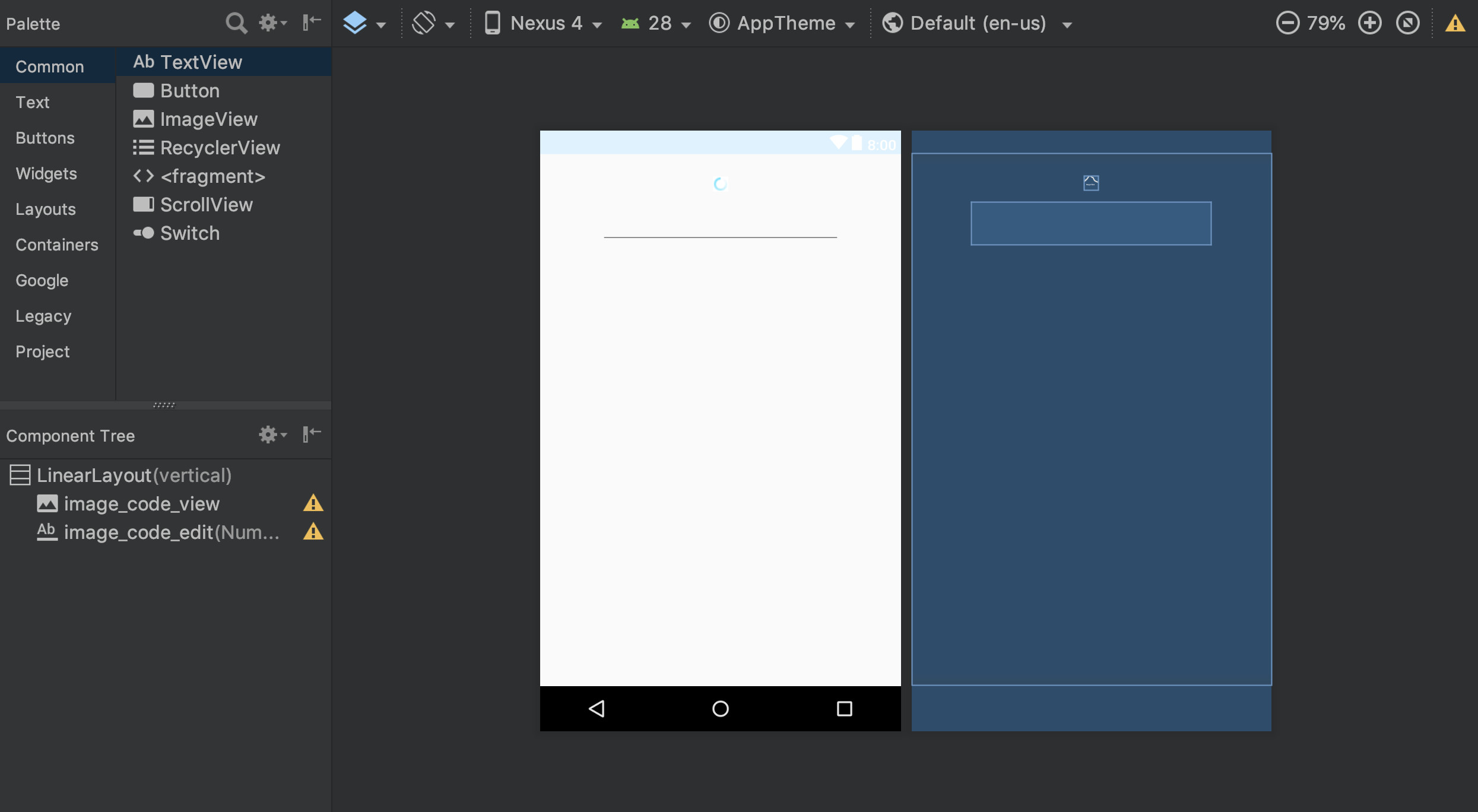The image size is (1478, 812).
Task: Change the API level 28 dropdown
Action: [x=656, y=23]
